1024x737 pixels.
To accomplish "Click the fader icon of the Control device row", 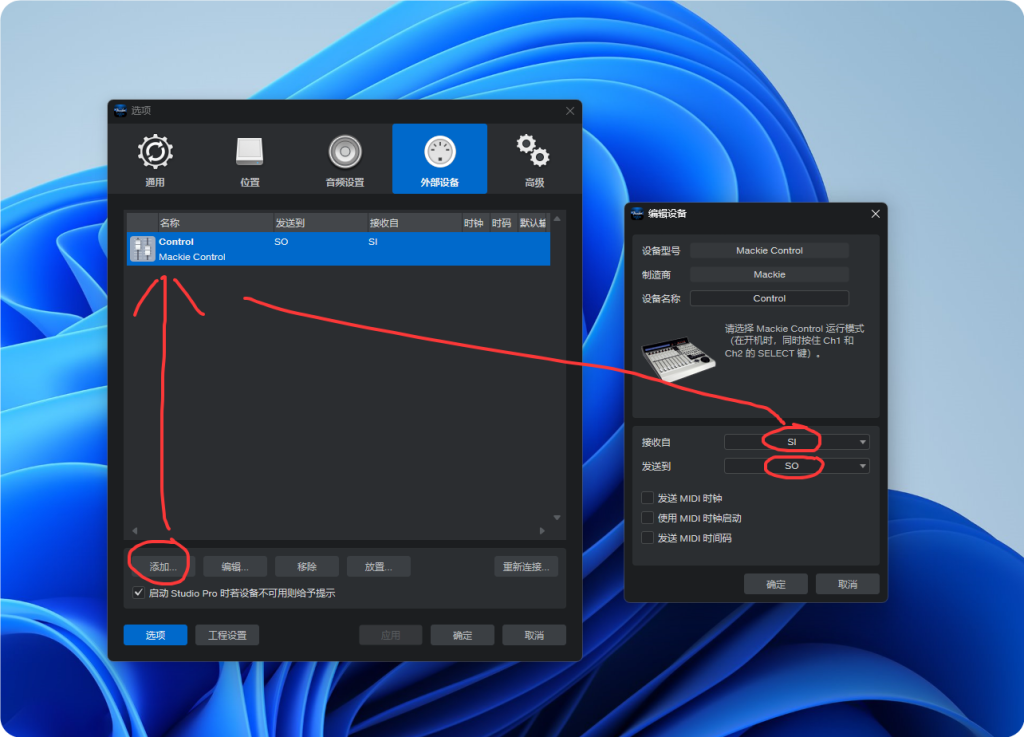I will click(x=142, y=249).
